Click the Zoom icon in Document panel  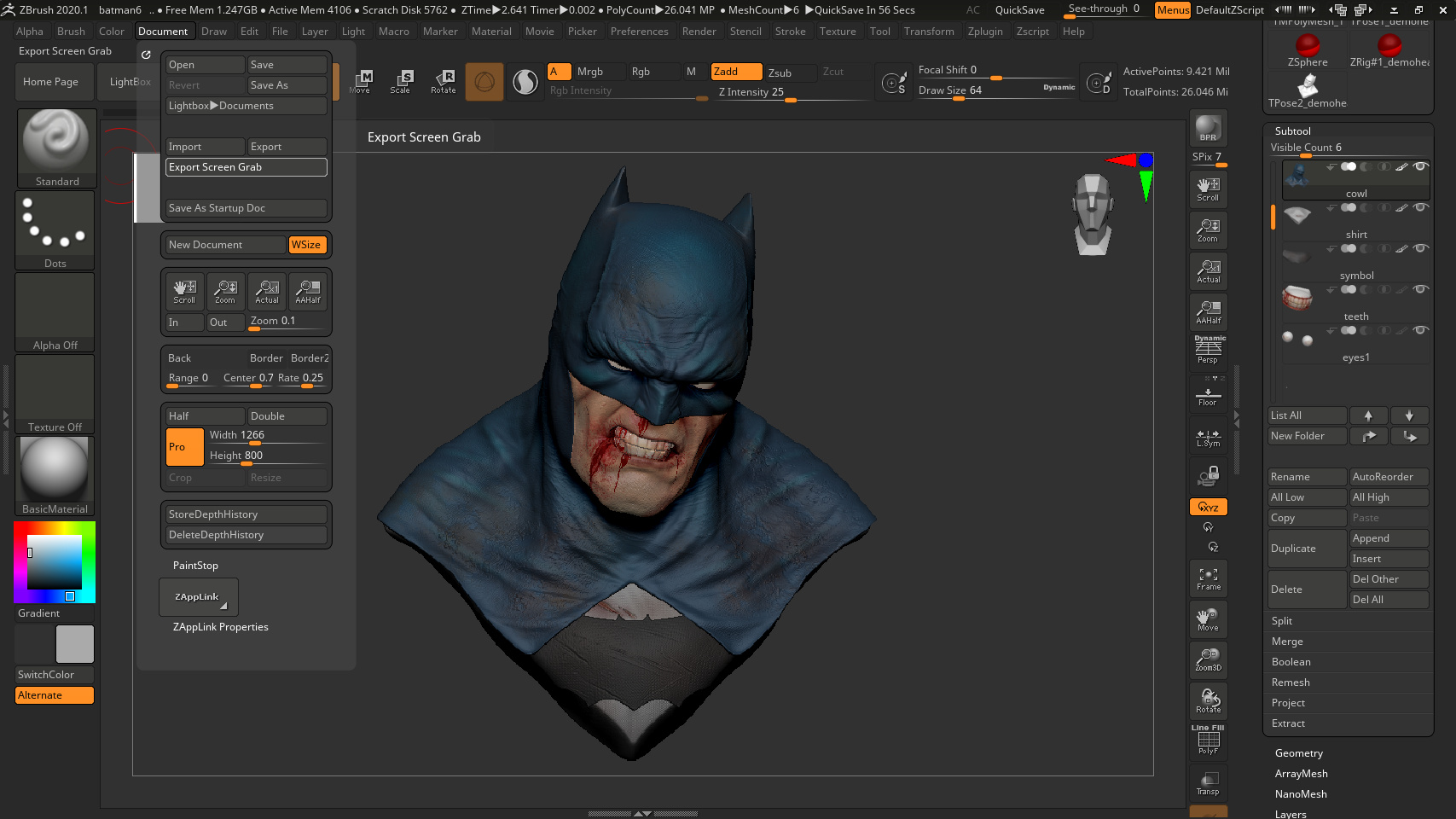click(225, 292)
